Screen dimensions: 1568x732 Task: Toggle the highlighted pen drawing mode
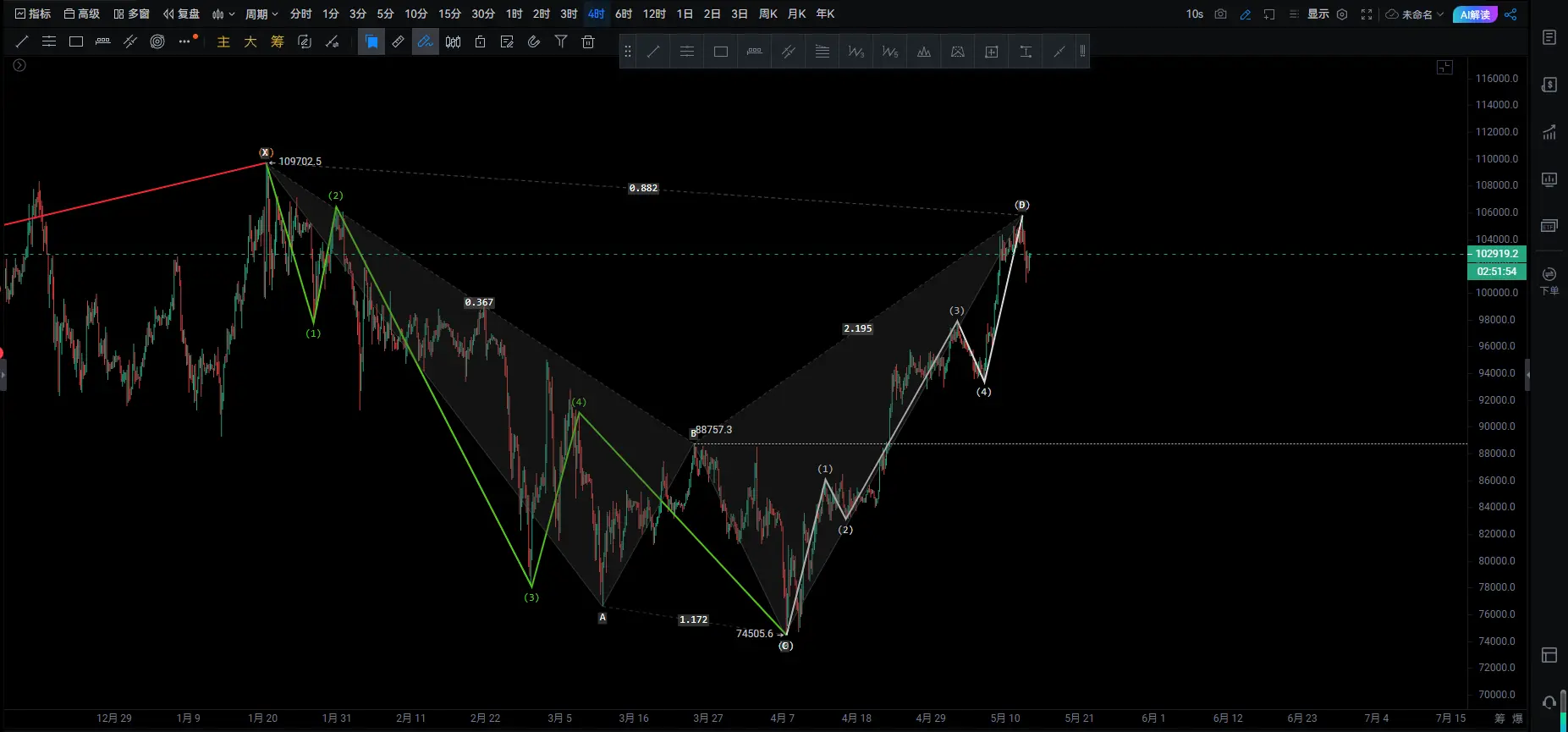426,41
